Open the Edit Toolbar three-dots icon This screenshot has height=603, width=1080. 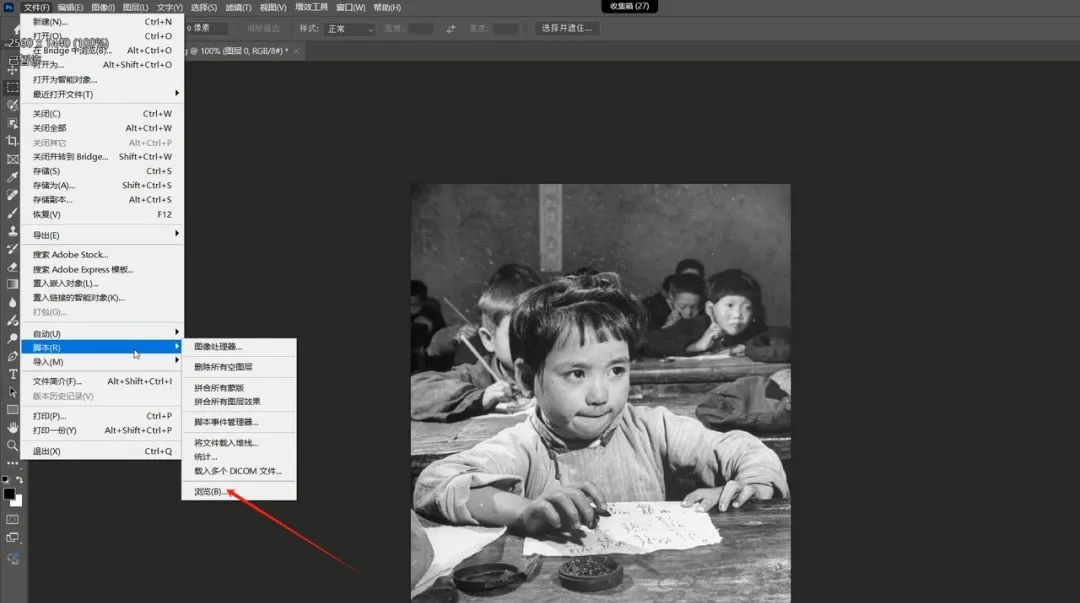(12, 463)
